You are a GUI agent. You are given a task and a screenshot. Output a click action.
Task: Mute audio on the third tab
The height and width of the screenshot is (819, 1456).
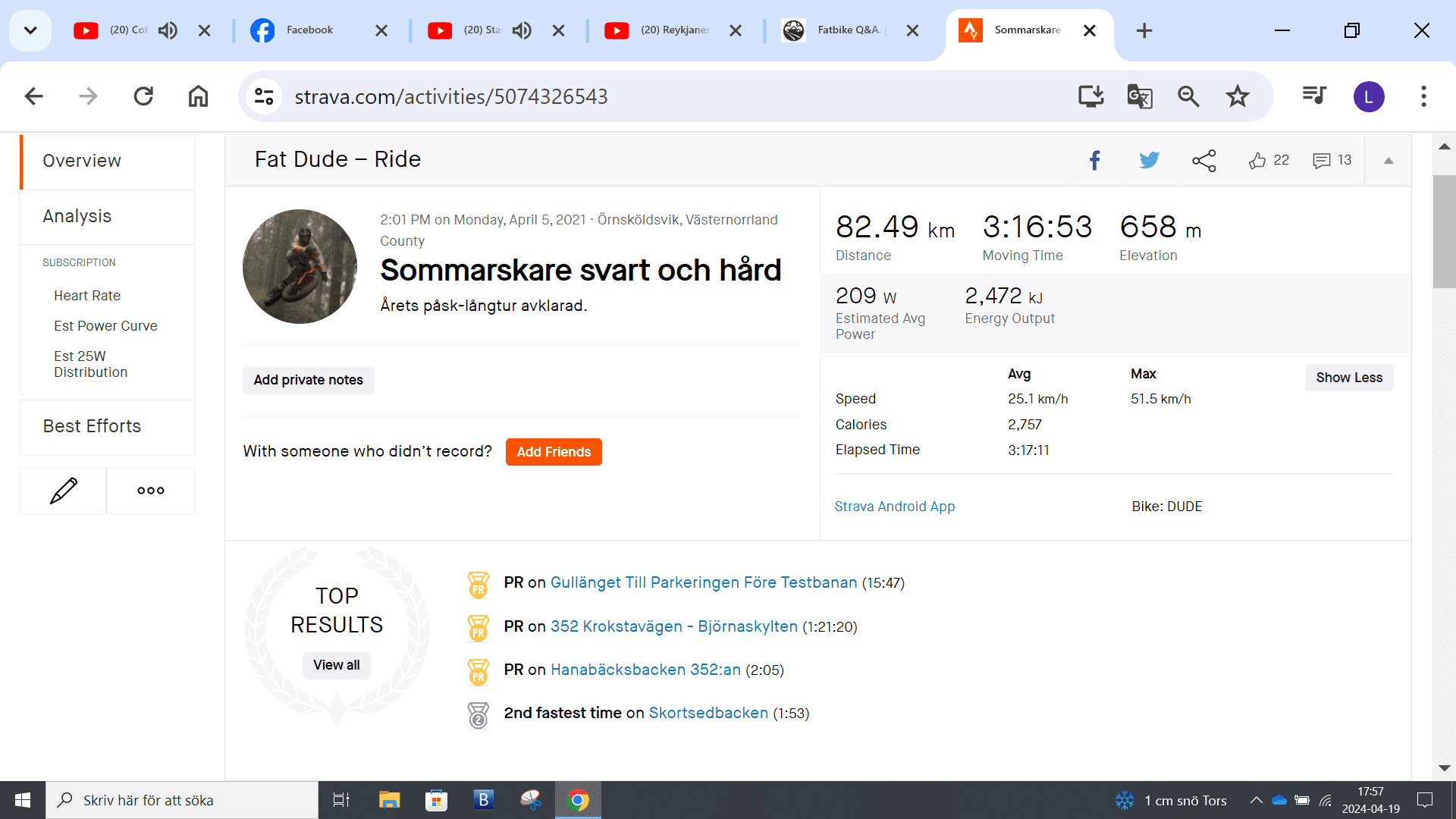coord(522,30)
